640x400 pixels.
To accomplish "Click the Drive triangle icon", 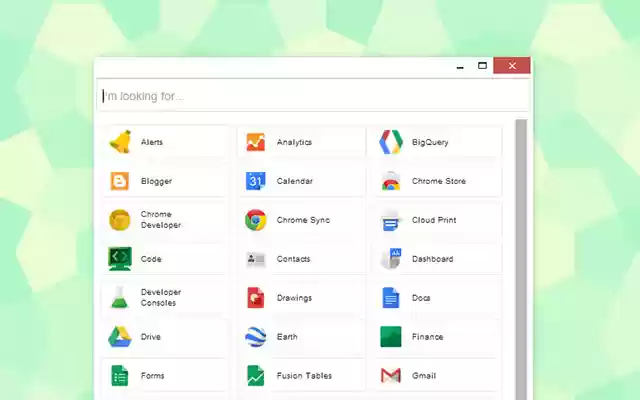I will click(120, 337).
